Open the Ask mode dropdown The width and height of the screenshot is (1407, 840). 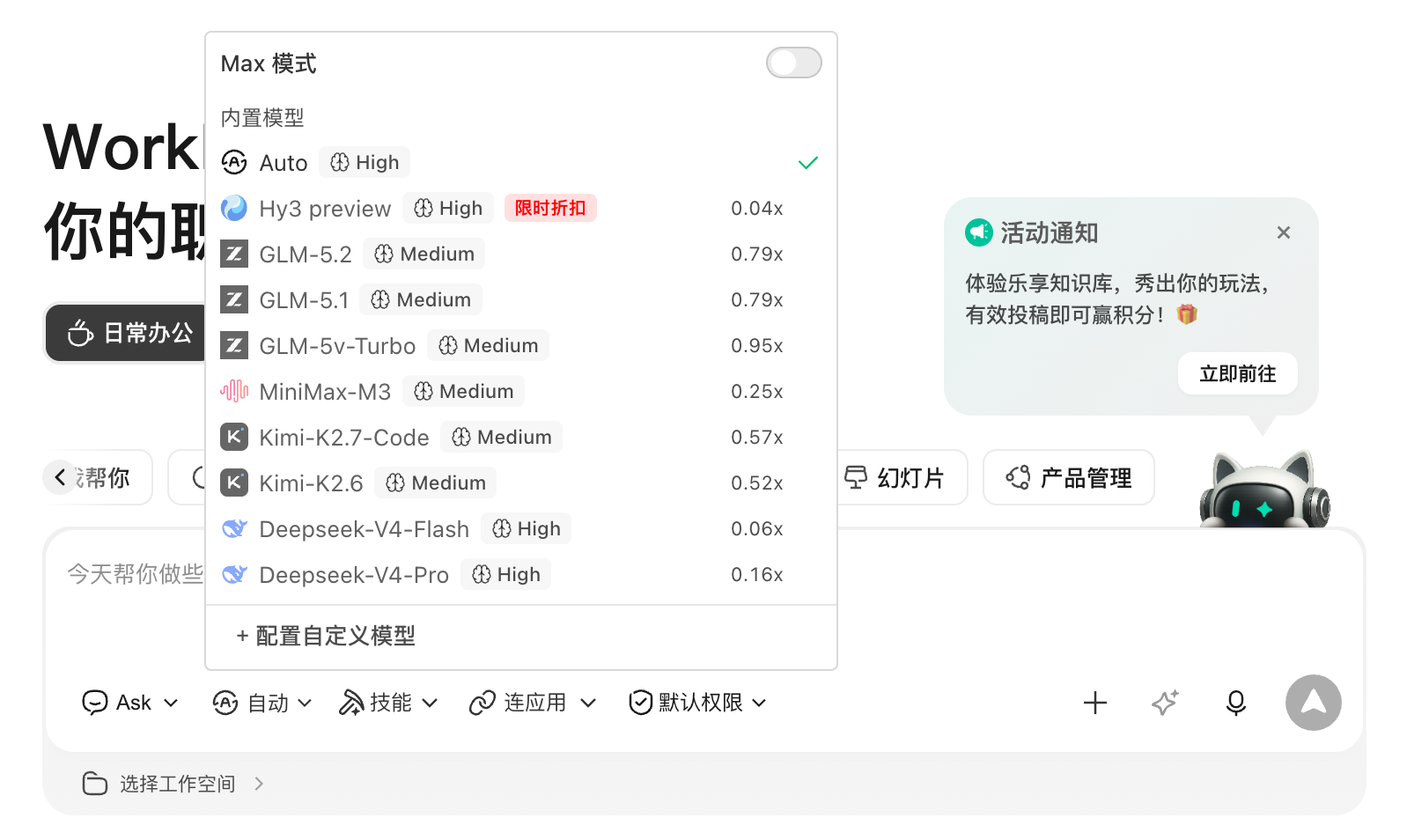pos(130,703)
